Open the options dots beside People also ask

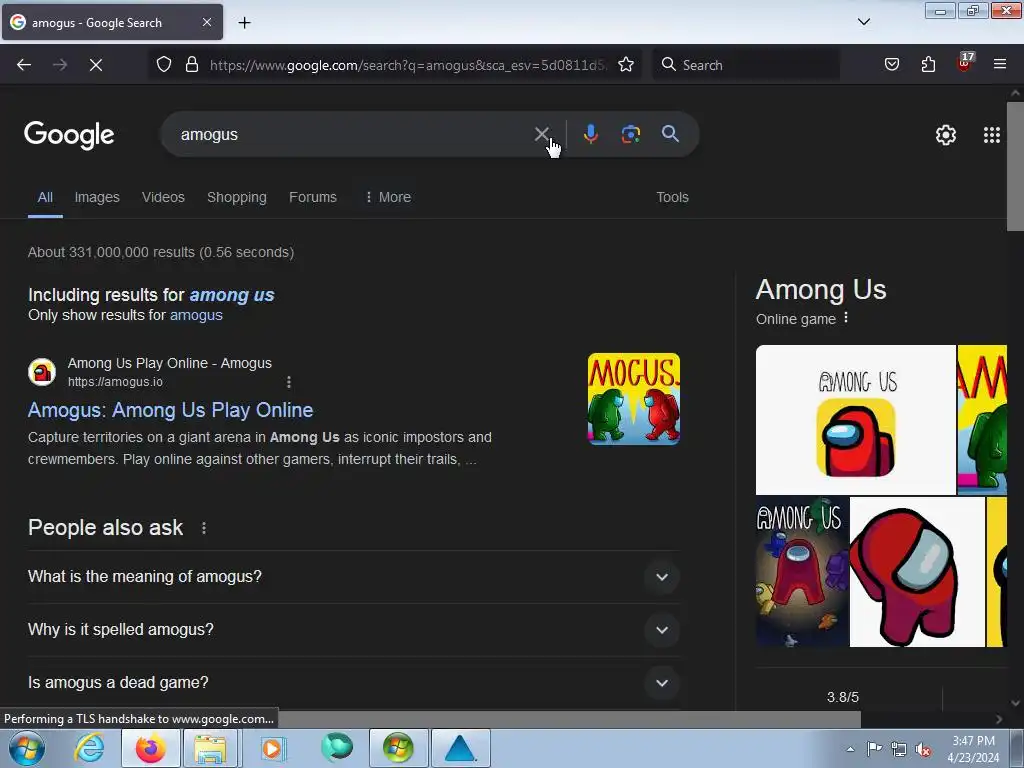204,528
